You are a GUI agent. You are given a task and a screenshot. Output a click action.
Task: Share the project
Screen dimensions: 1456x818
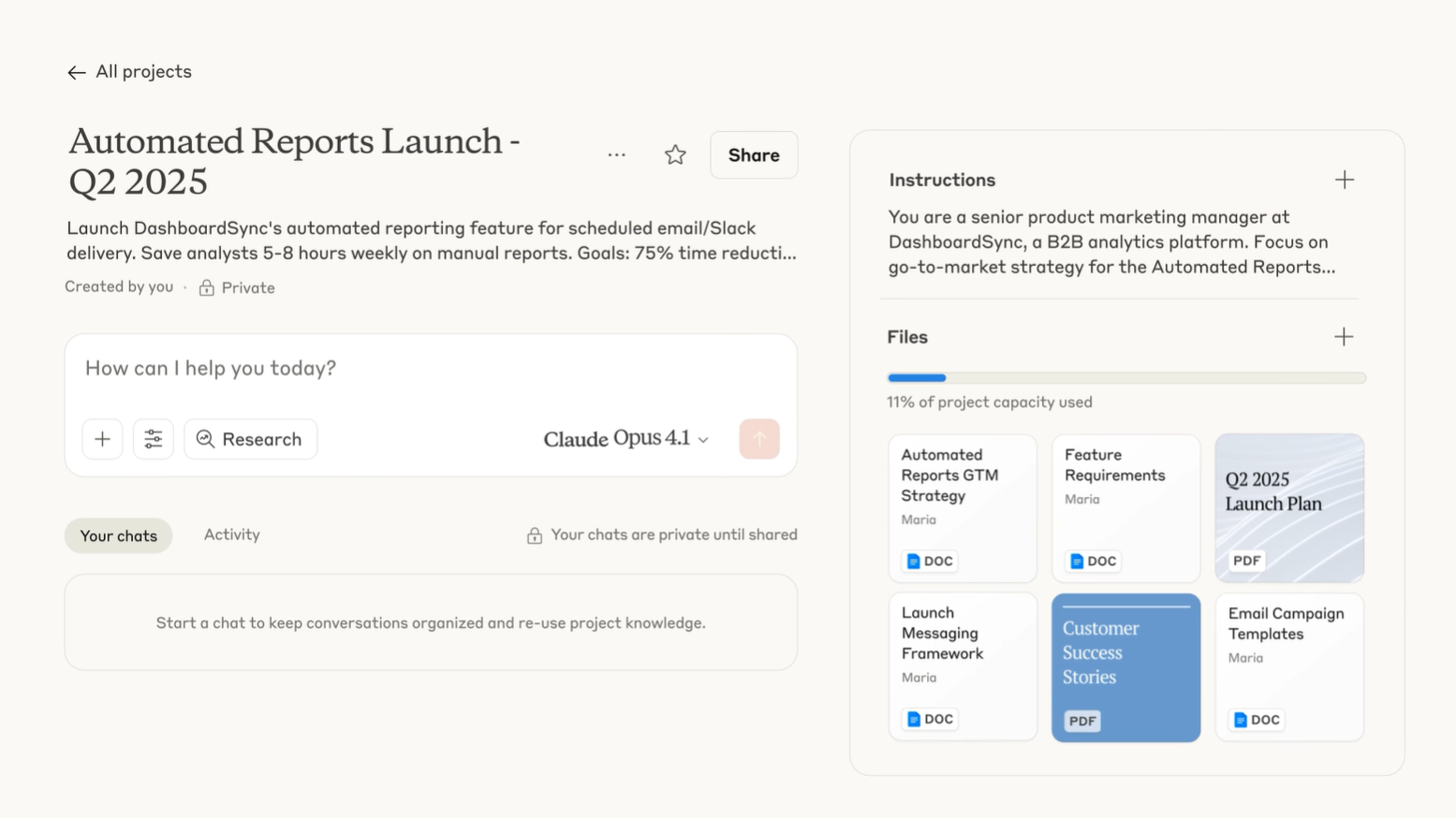pyautogui.click(x=753, y=154)
